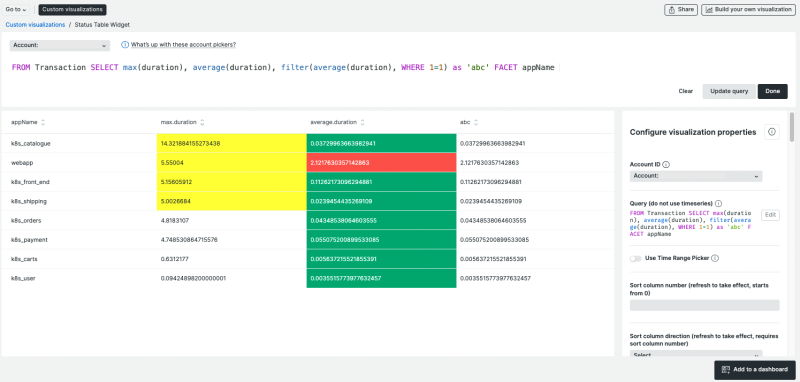800x382 pixels.
Task: Sort by the average.duration column arrows
Action: coord(362,122)
